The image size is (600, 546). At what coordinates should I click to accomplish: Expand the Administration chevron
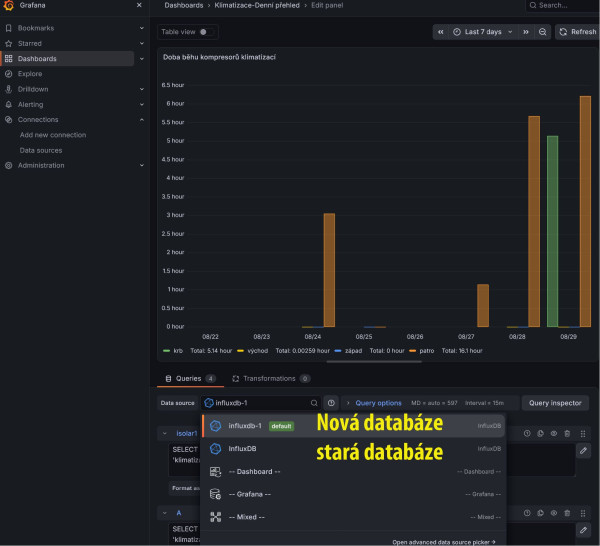coord(142,165)
